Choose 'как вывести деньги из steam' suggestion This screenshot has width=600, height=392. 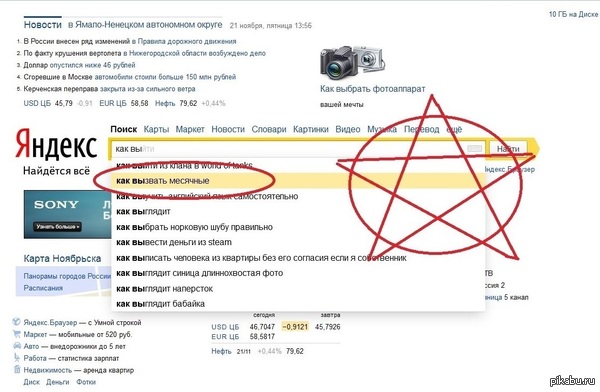(x=298, y=242)
